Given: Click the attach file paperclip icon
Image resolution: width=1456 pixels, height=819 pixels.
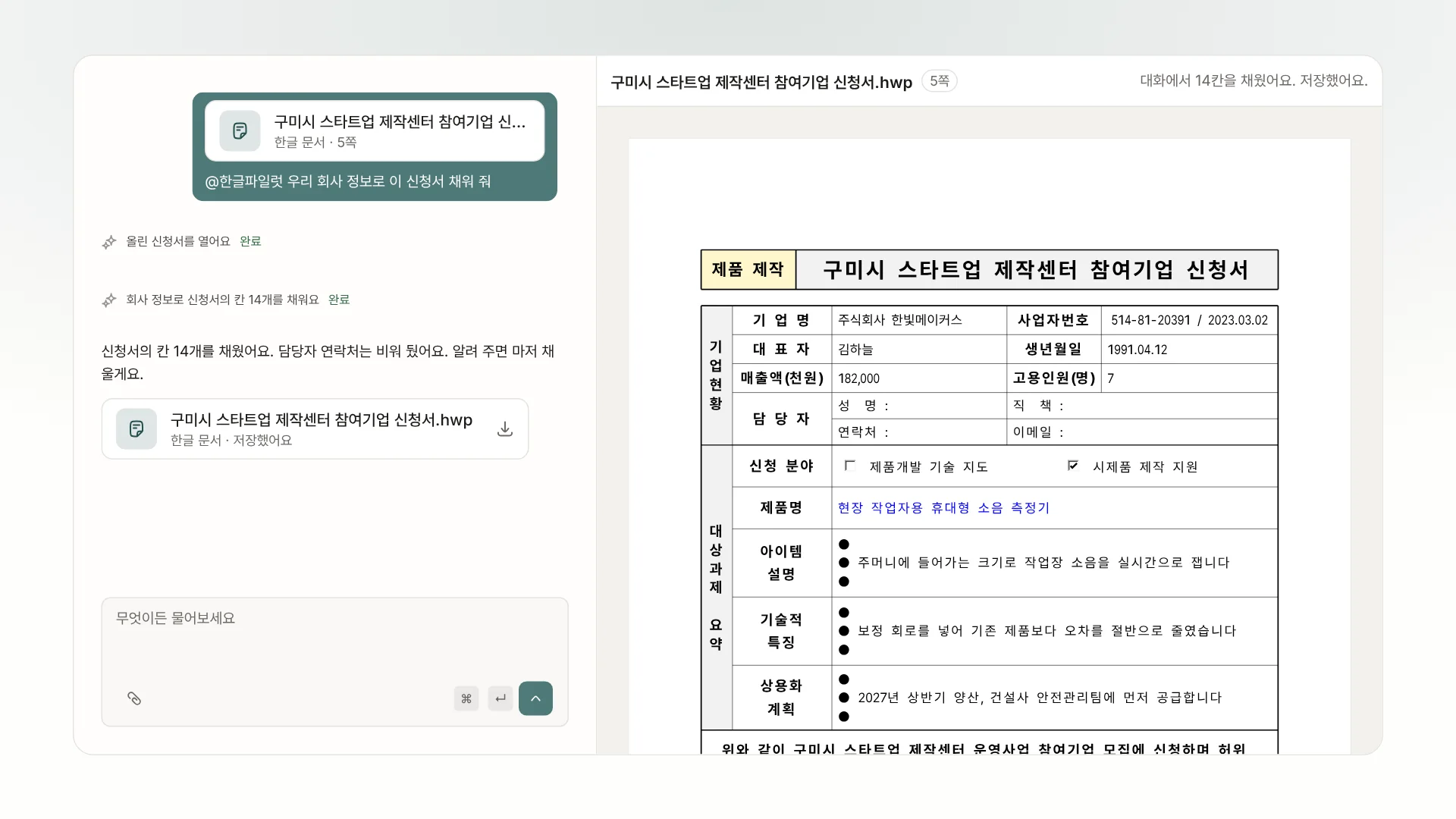Looking at the screenshot, I should (x=134, y=698).
